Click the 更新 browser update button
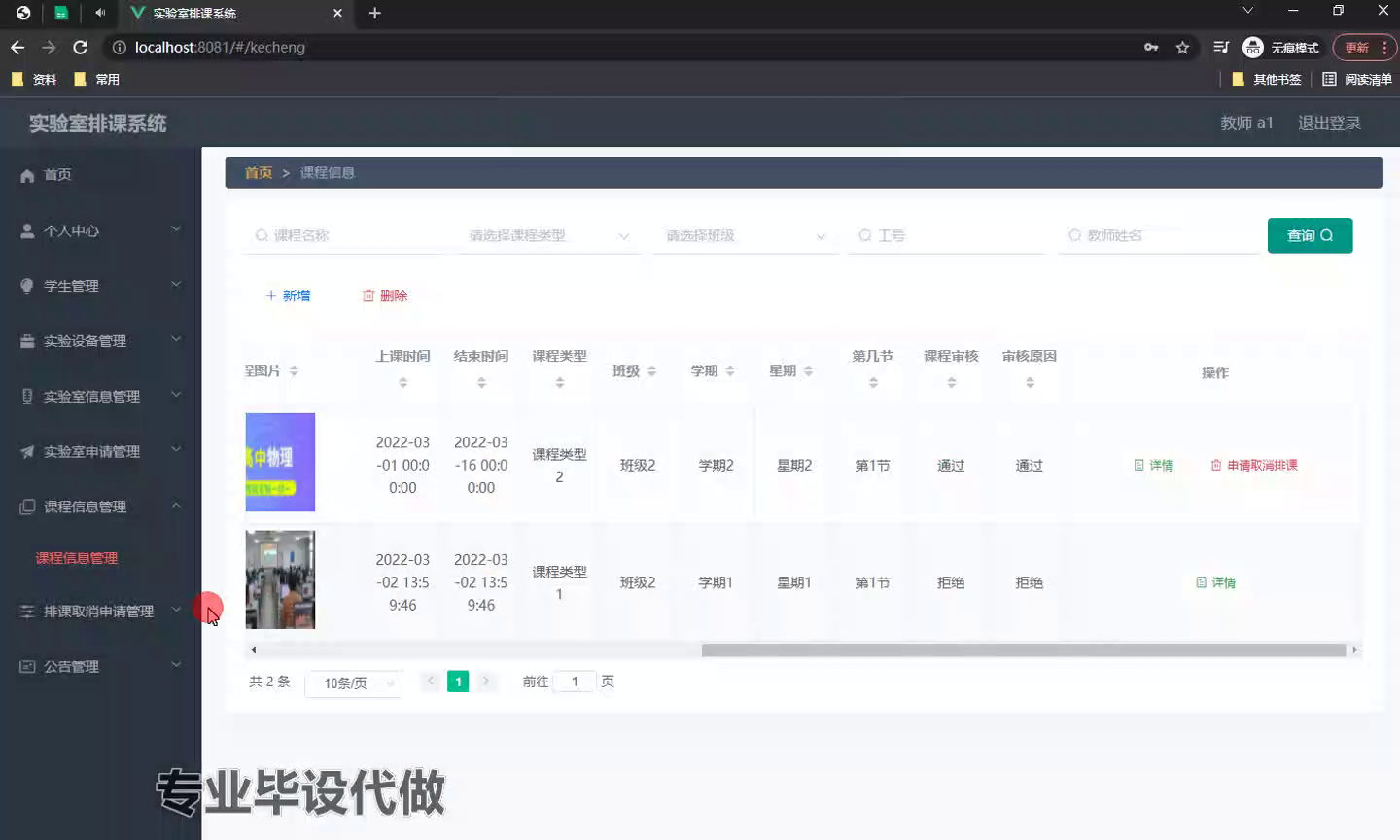This screenshot has height=840, width=1400. tap(1356, 47)
